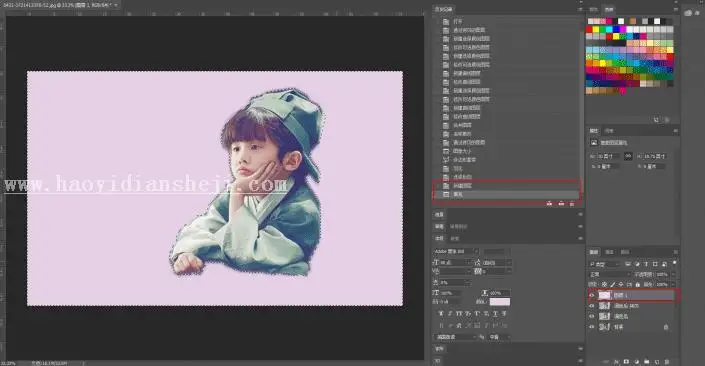Hide the top pink fill layer

pyautogui.click(x=592, y=295)
